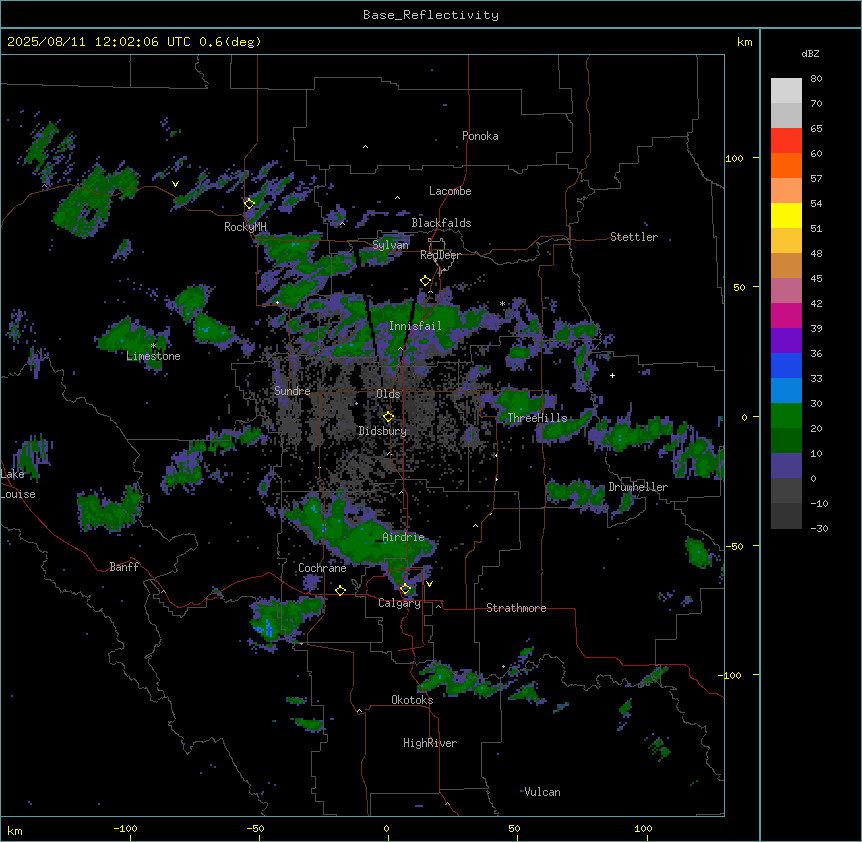The image size is (862, 842).
Task: Click the Sundre label
Action: click(292, 391)
